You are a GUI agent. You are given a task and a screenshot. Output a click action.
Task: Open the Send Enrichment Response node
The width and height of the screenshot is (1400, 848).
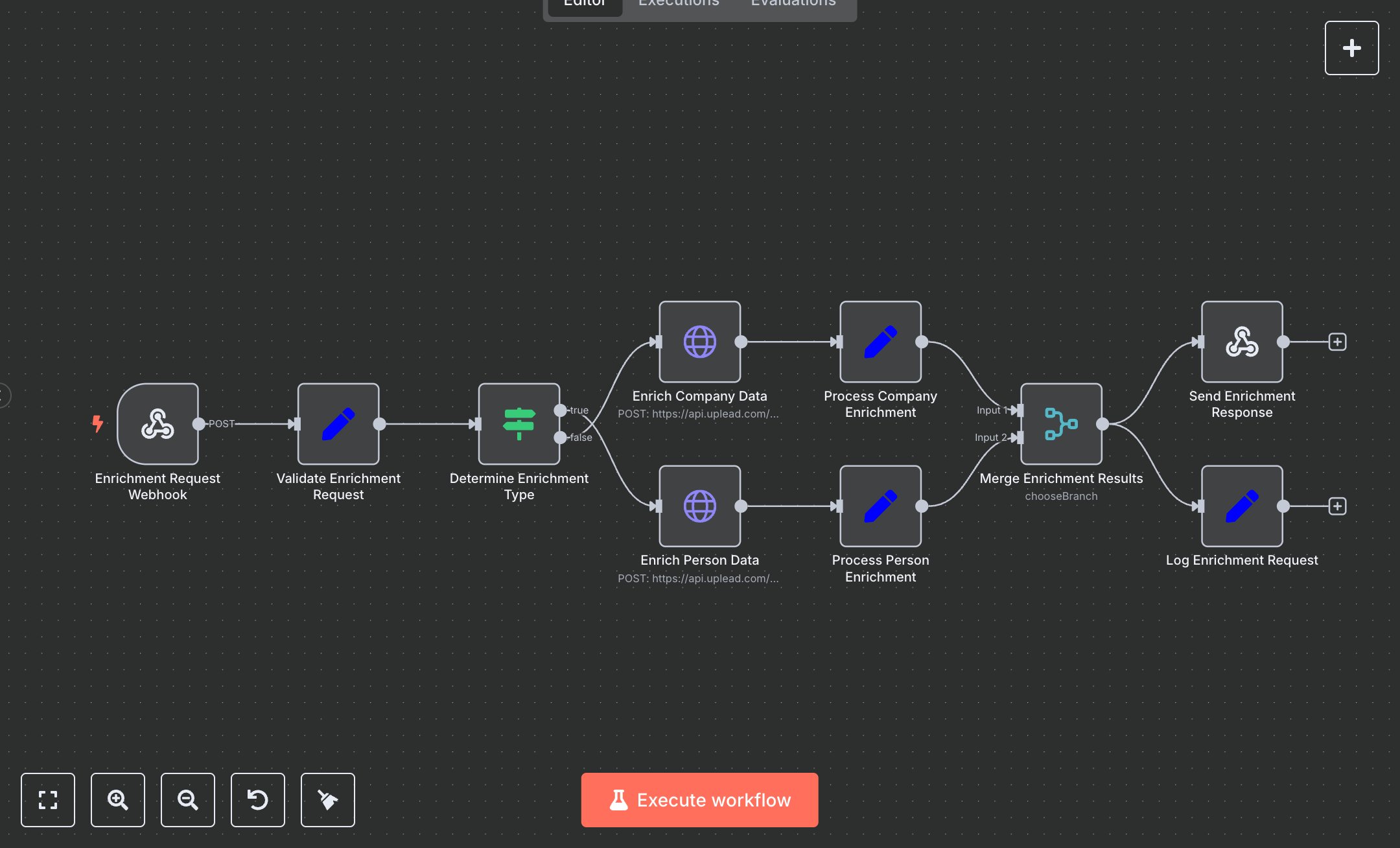tap(1241, 343)
